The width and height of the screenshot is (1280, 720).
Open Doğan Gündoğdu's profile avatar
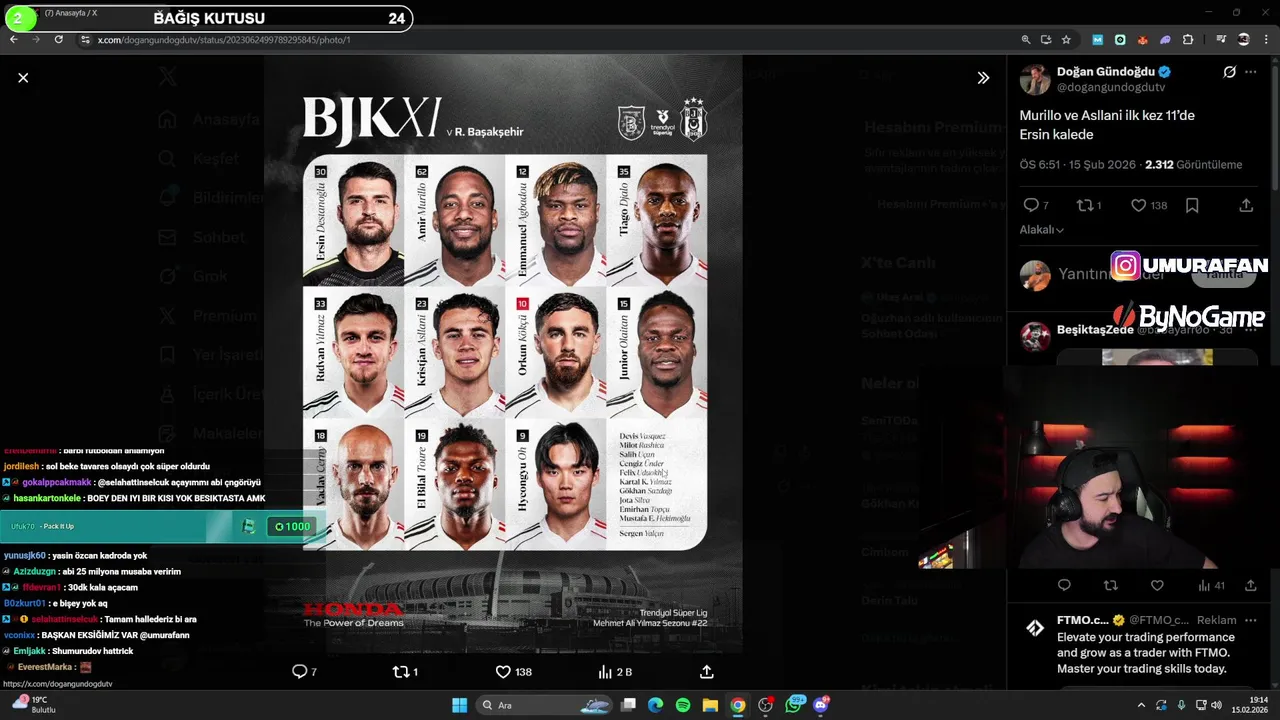coord(1035,79)
